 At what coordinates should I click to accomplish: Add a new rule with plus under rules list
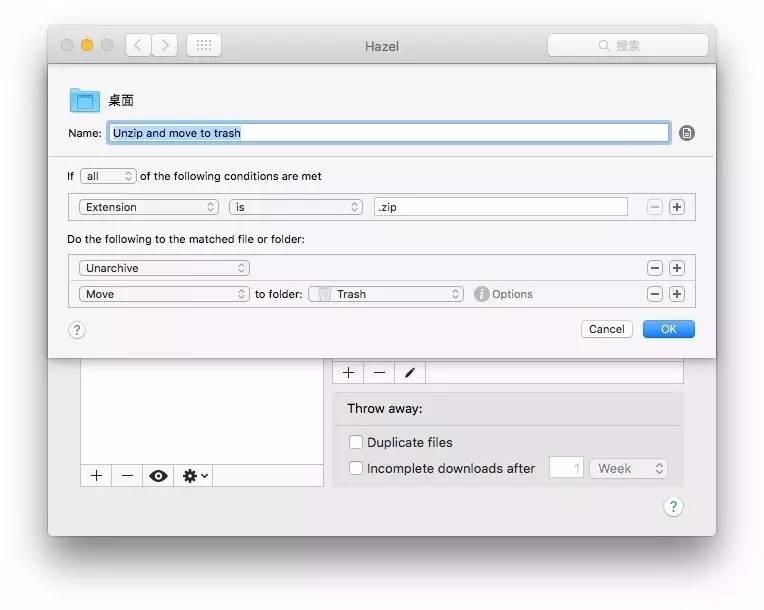(x=348, y=373)
